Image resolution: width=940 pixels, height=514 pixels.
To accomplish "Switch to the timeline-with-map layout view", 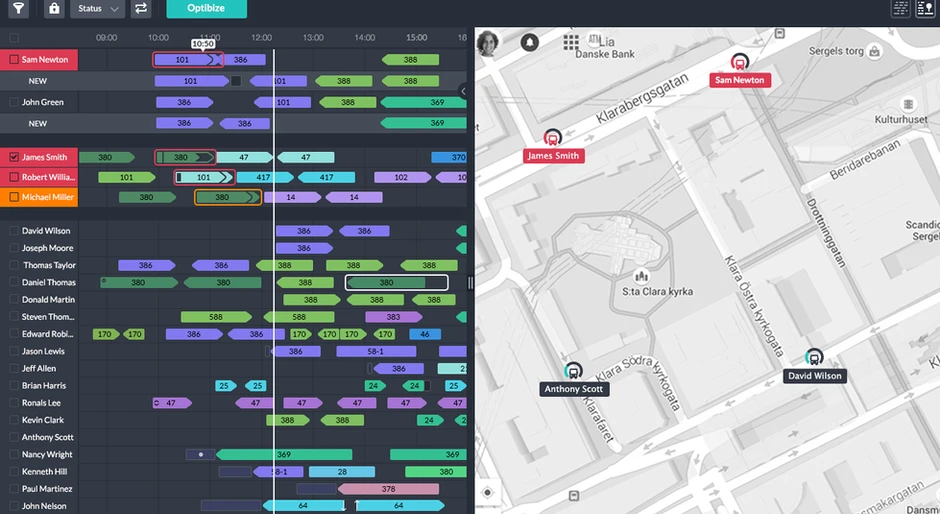I will pos(926,8).
